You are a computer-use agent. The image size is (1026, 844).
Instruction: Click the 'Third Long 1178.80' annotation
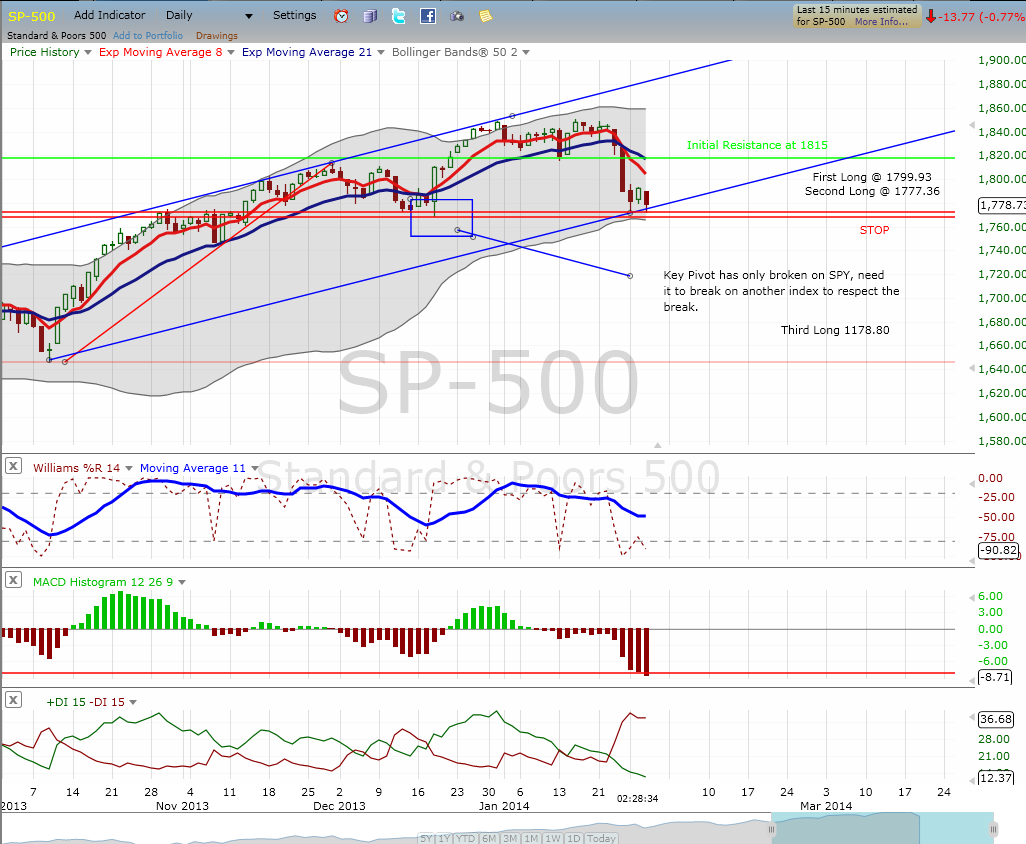[835, 330]
